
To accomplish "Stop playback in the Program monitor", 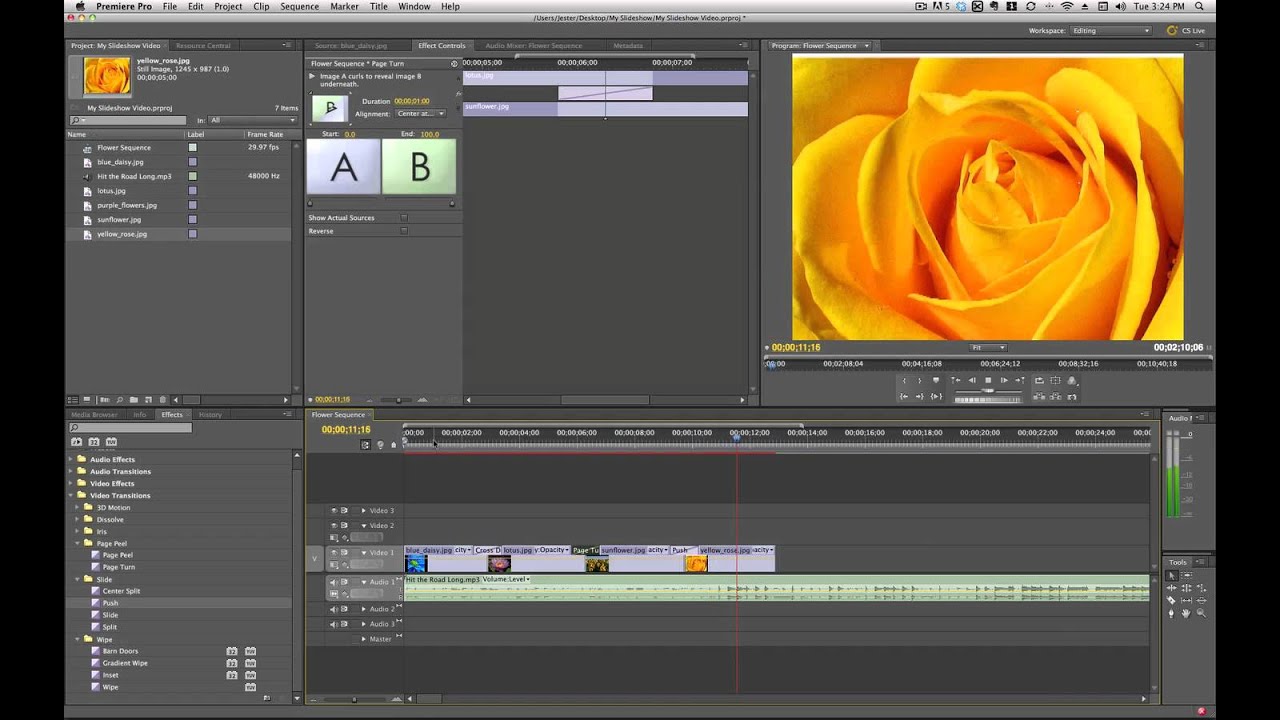I will (x=988, y=380).
